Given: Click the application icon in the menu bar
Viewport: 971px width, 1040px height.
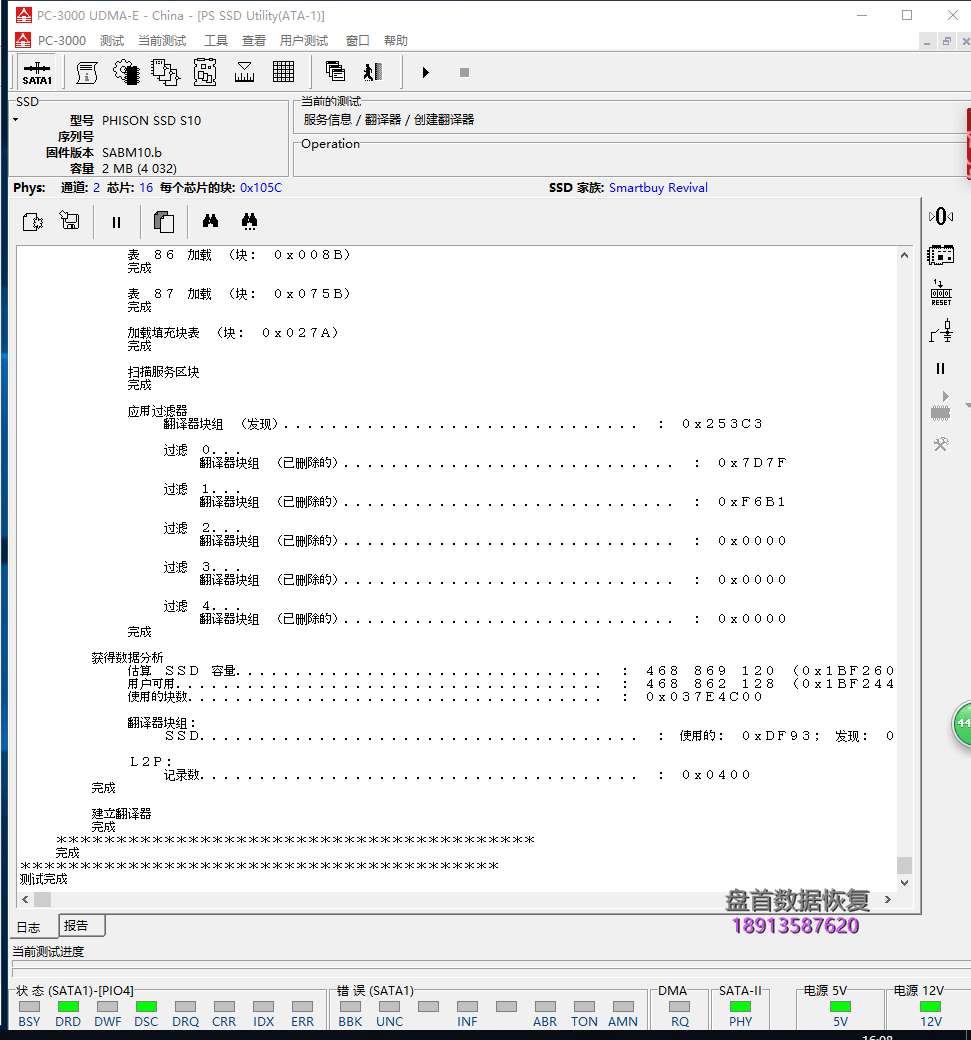Looking at the screenshot, I should point(23,40).
